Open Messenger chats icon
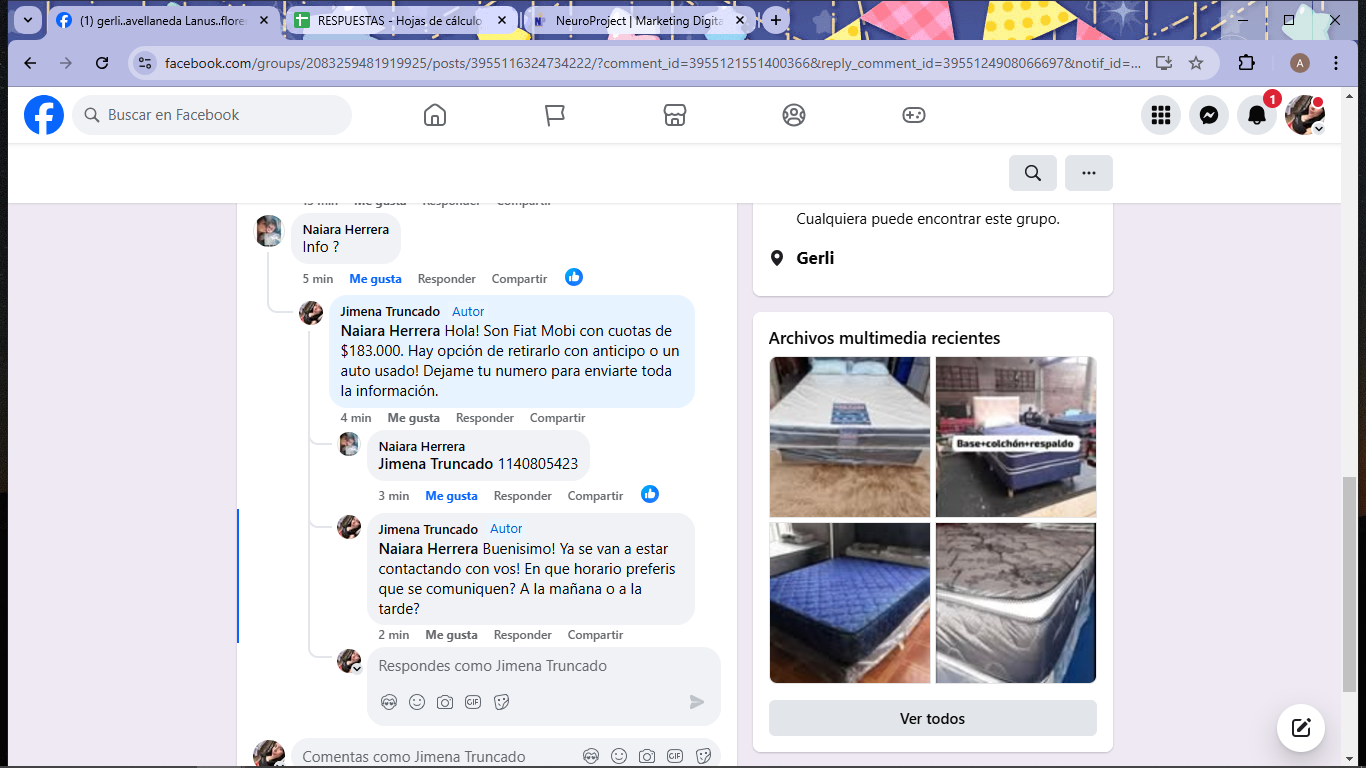This screenshot has height=768, width=1366. tap(1209, 115)
